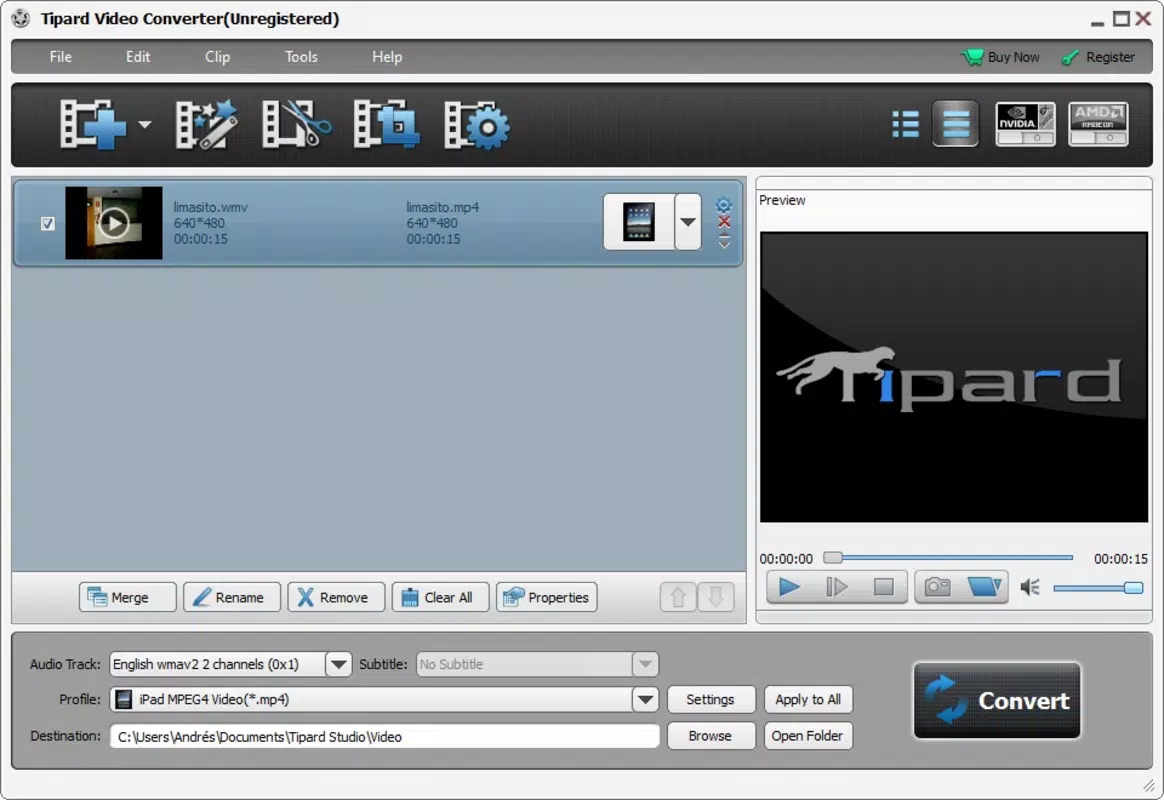Click the Add File film icon
1164x800 pixels.
point(92,125)
